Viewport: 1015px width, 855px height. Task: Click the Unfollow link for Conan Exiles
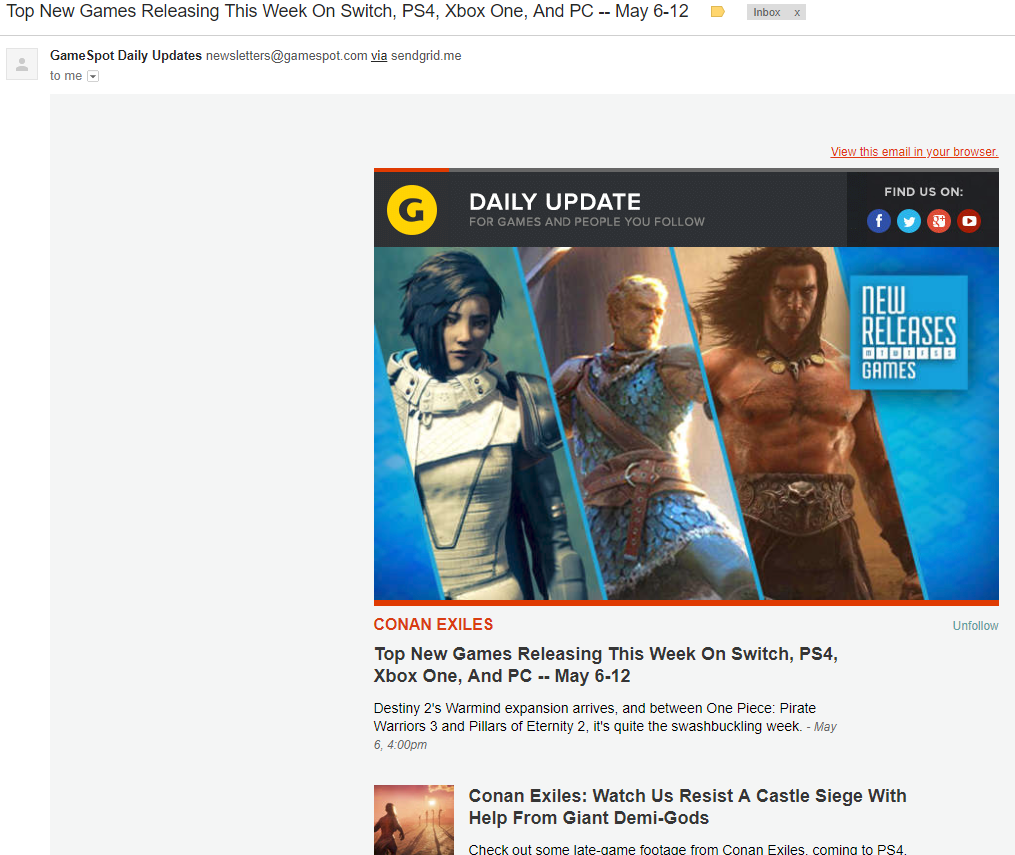coord(975,626)
